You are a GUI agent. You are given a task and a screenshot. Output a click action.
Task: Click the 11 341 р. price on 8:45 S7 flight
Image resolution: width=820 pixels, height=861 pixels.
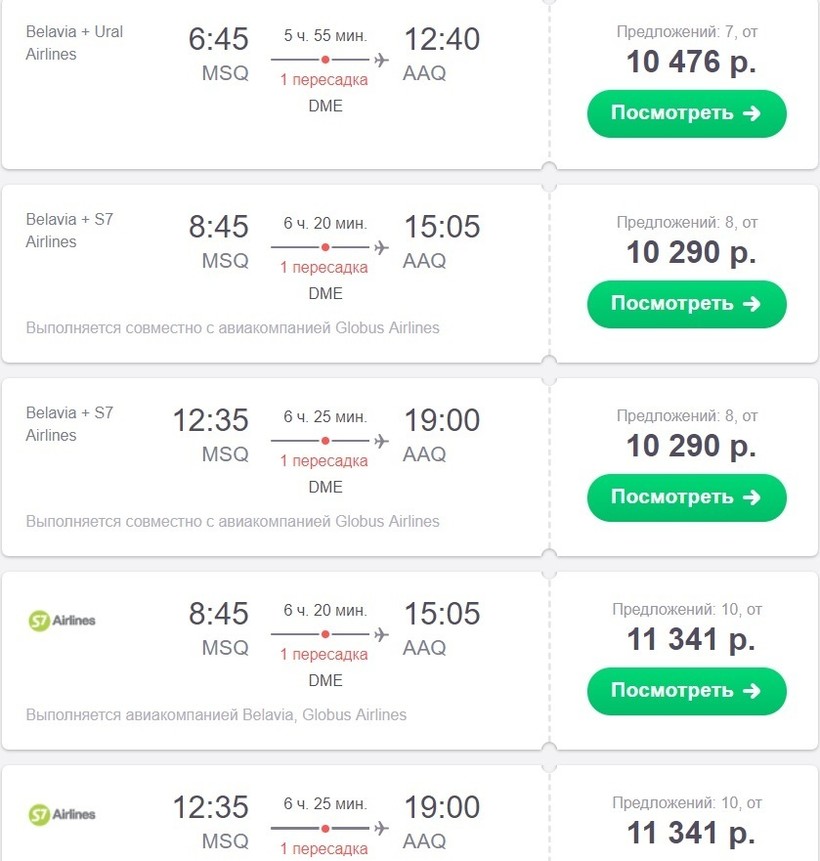tap(691, 639)
